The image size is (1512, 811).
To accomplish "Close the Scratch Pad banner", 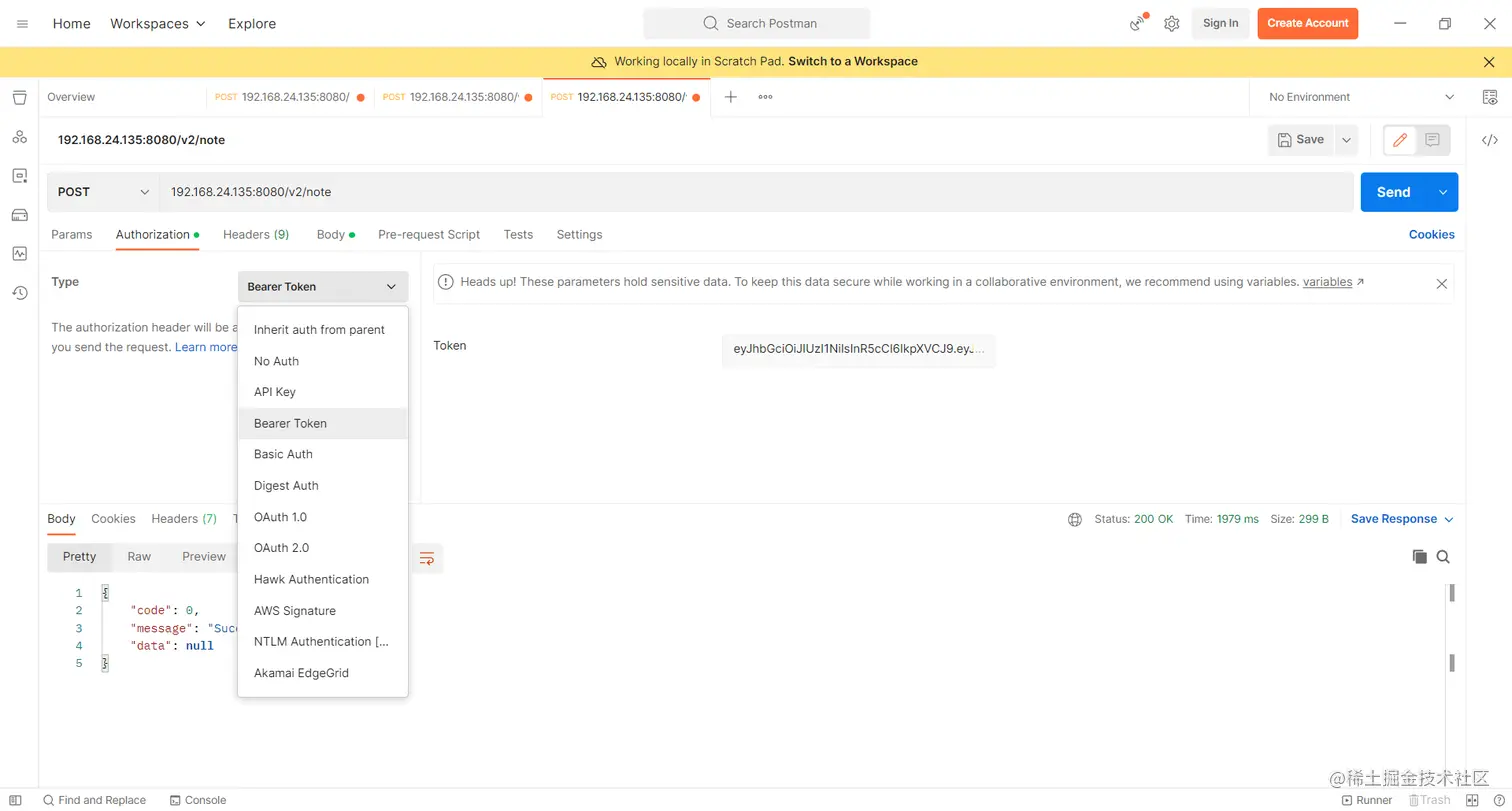I will [1489, 61].
